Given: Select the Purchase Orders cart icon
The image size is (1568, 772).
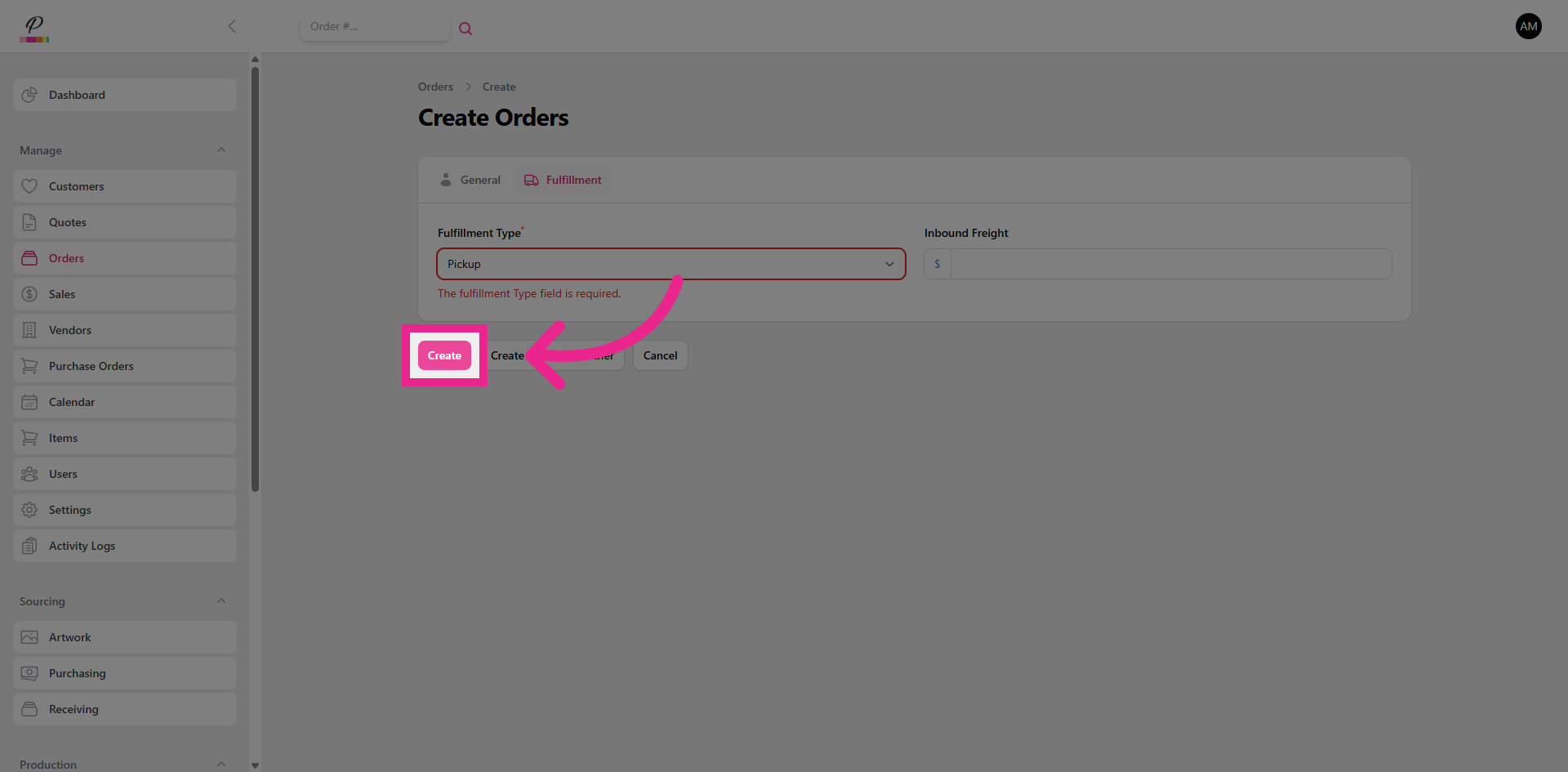Looking at the screenshot, I should 29,366.
